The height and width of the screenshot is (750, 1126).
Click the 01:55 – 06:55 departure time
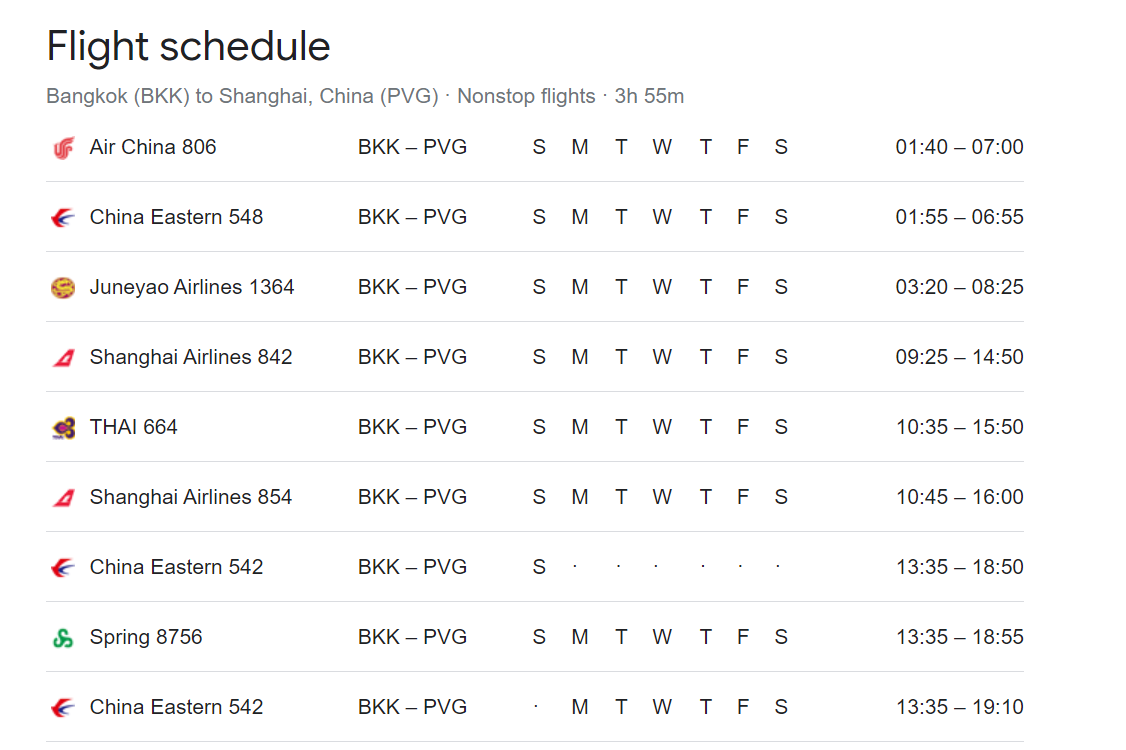tap(959, 217)
